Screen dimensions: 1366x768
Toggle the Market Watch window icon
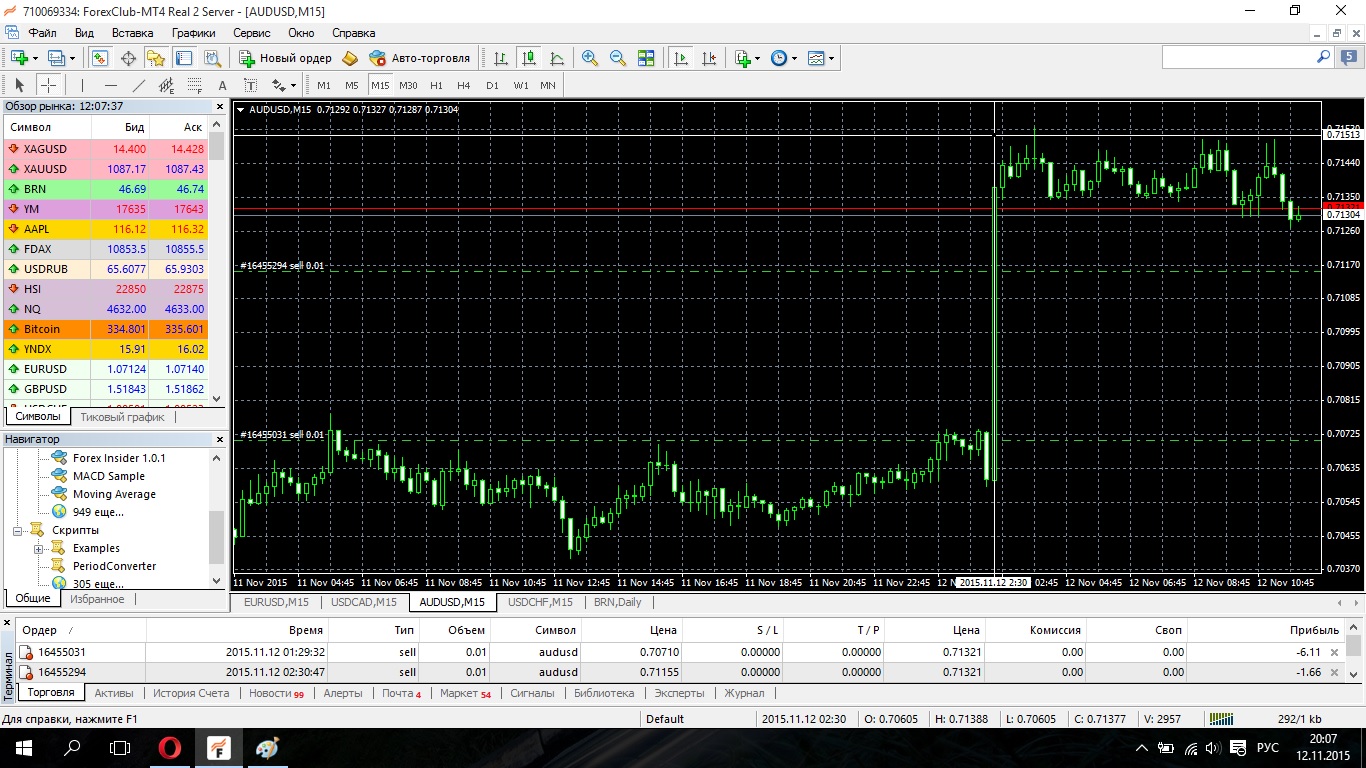(x=100, y=58)
